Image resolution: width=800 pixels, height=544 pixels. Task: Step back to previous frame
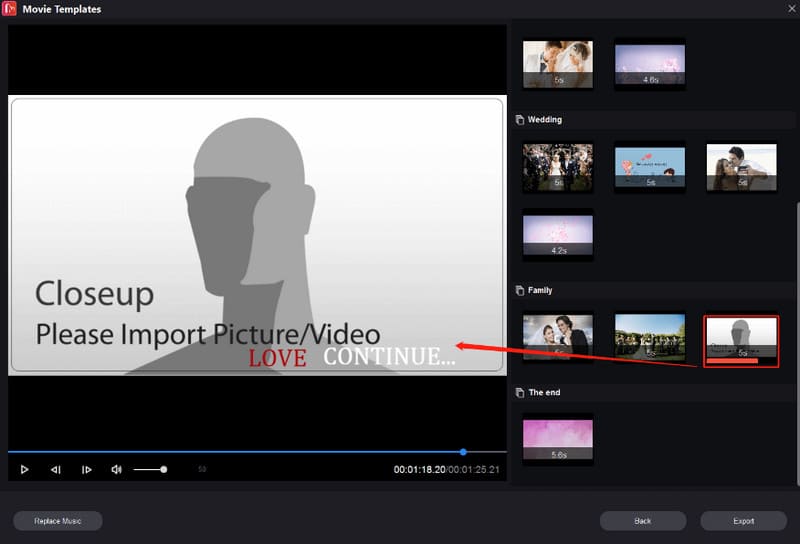click(56, 469)
